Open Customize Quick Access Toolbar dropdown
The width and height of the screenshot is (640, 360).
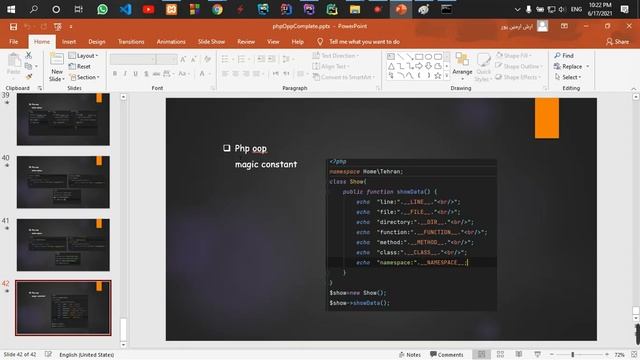[x=71, y=27]
